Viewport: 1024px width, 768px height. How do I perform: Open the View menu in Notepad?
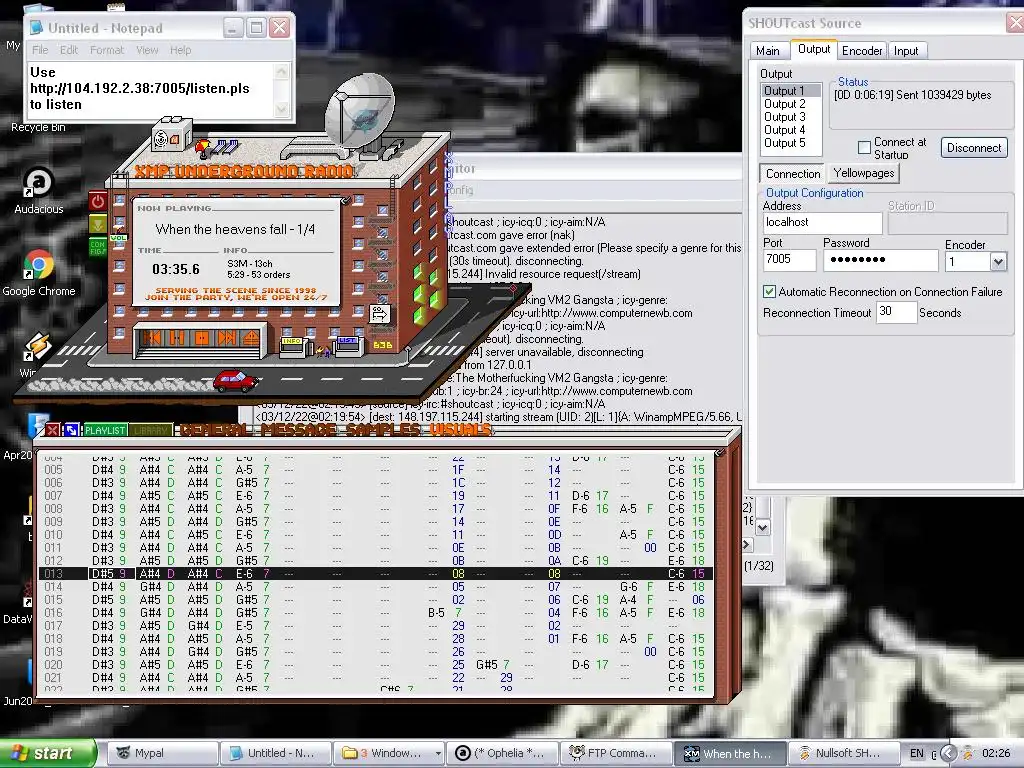147,50
